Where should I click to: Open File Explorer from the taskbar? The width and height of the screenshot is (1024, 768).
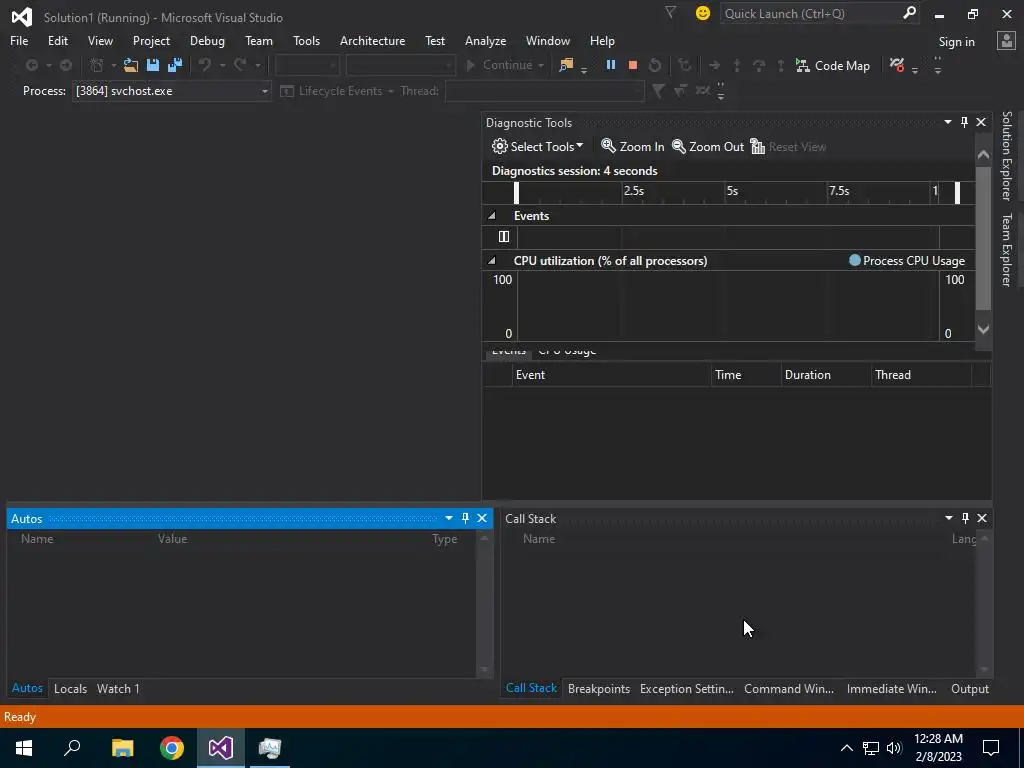(x=122, y=748)
